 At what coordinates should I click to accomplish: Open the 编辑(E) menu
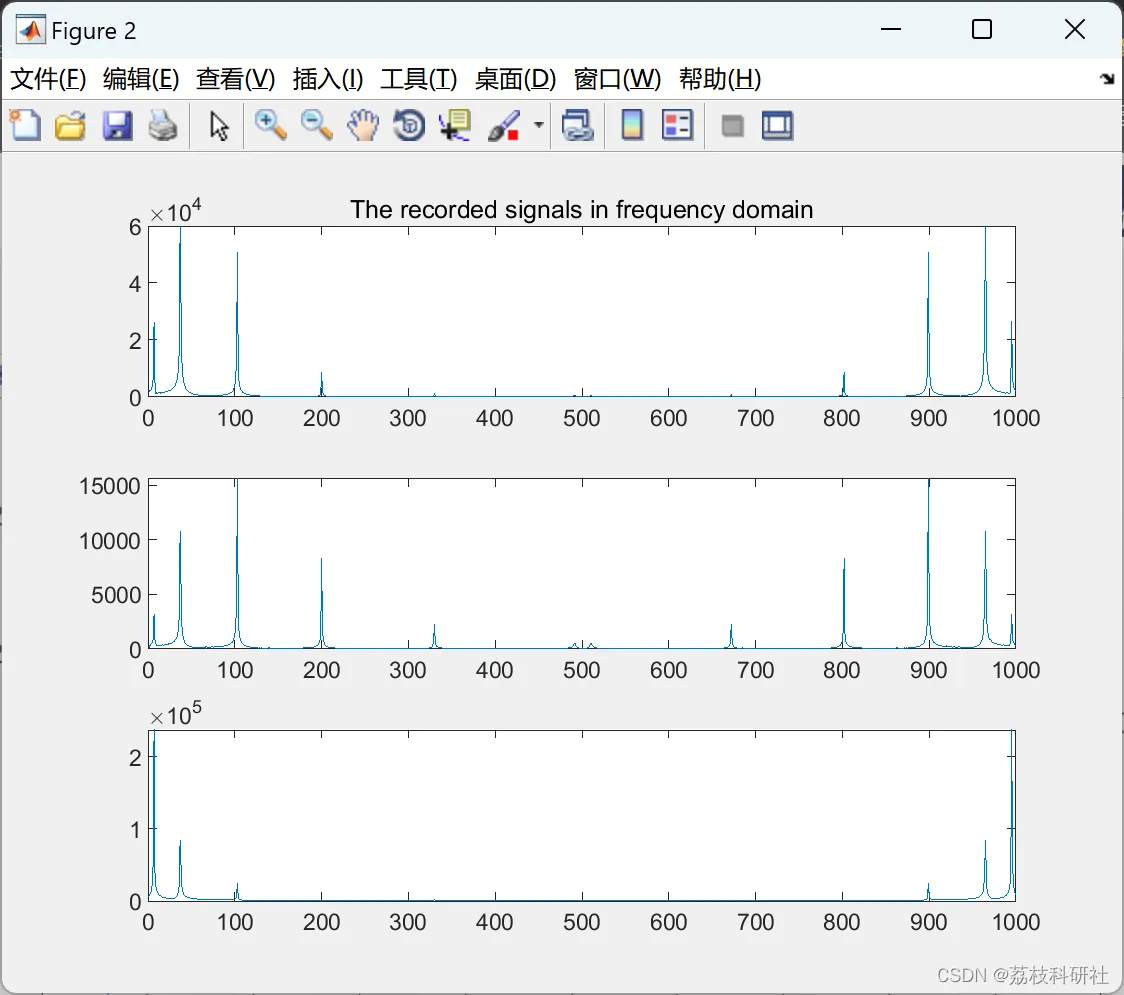click(x=140, y=79)
